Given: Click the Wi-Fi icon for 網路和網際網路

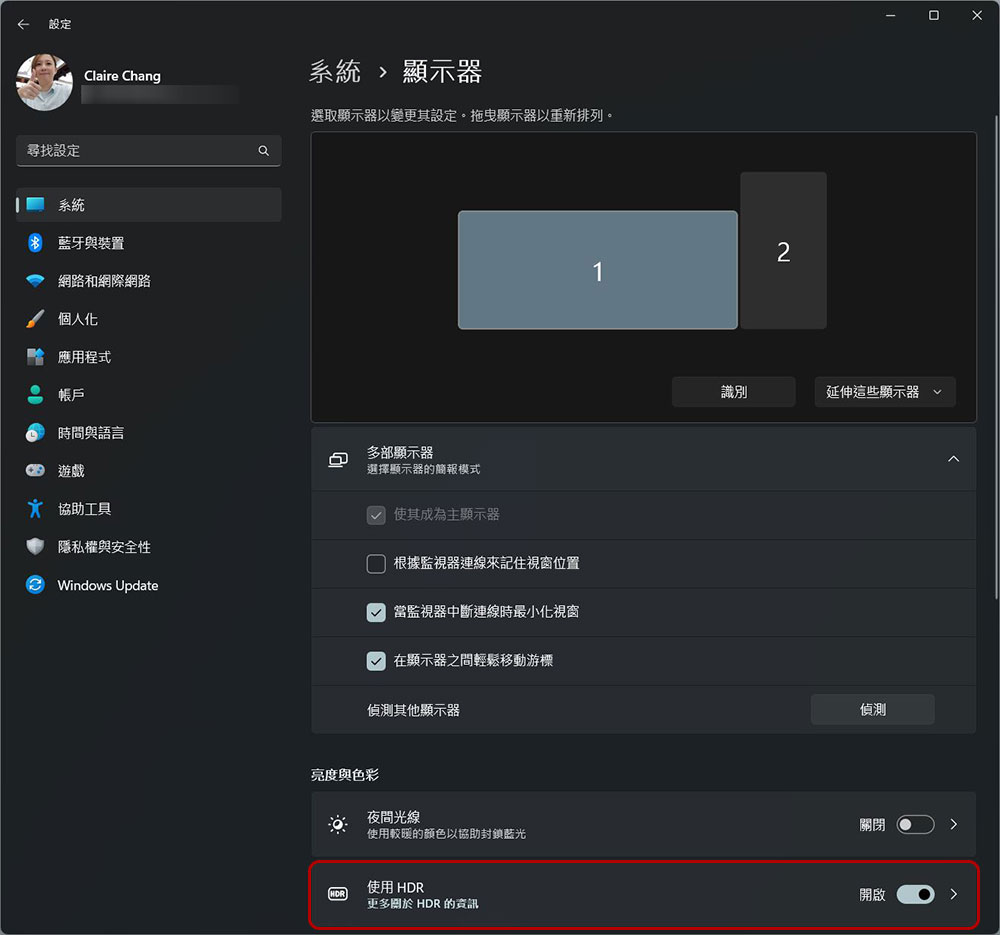Looking at the screenshot, I should tap(35, 281).
